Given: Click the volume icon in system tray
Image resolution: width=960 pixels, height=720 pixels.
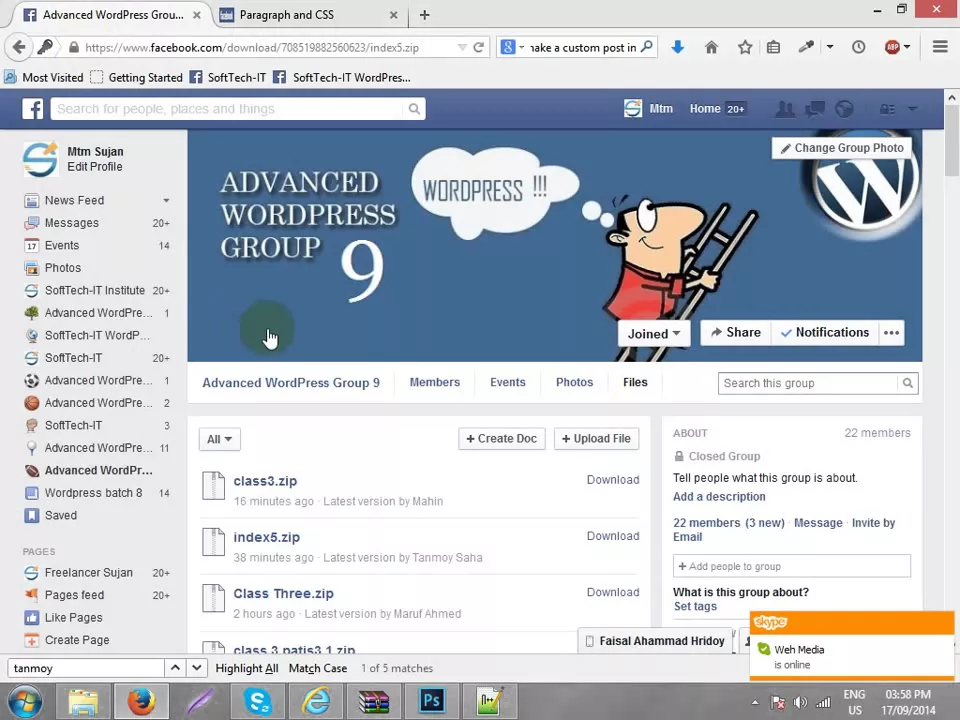Looking at the screenshot, I should (x=800, y=702).
